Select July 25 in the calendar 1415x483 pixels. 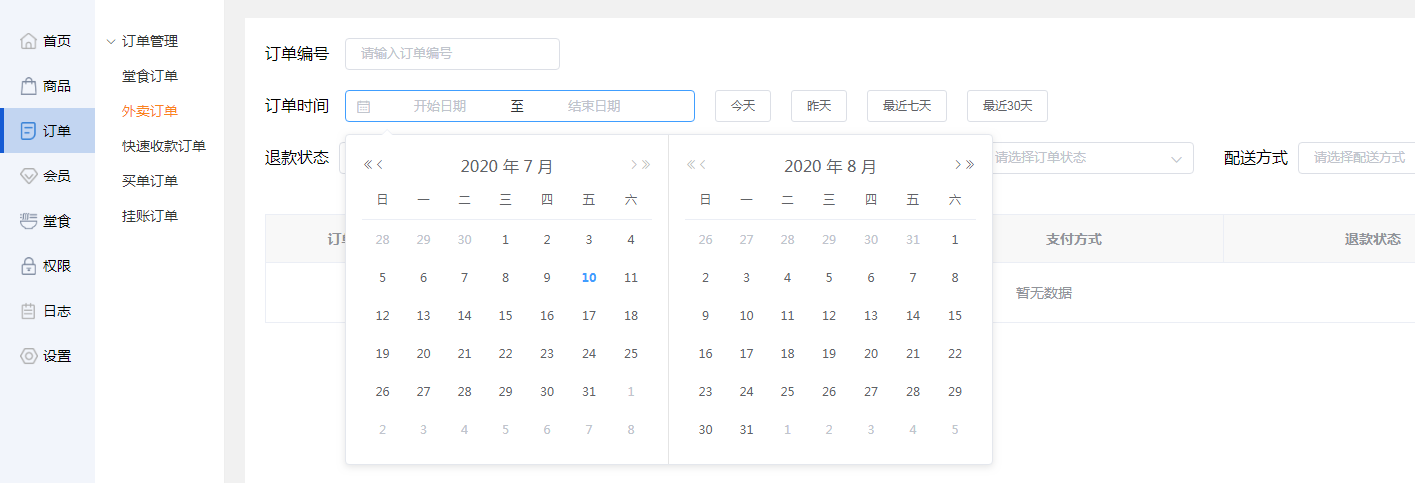tap(631, 354)
